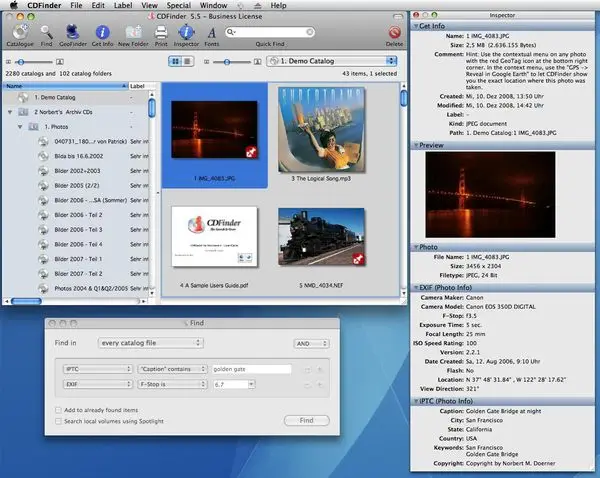The width and height of the screenshot is (600, 478).
Task: Remove the EXIF criteria row
Action: pos(307,385)
